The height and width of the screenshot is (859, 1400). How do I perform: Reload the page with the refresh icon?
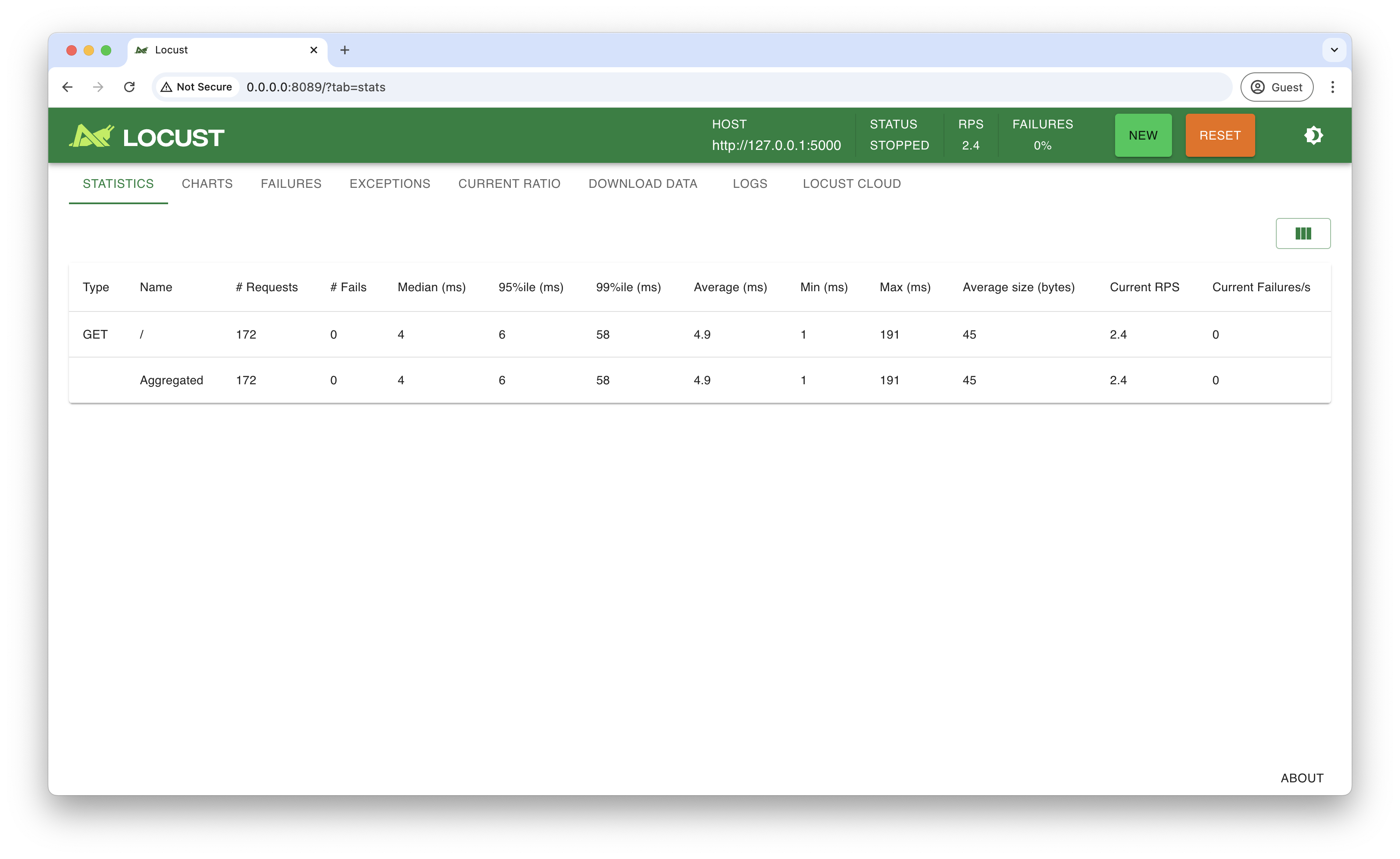(130, 87)
